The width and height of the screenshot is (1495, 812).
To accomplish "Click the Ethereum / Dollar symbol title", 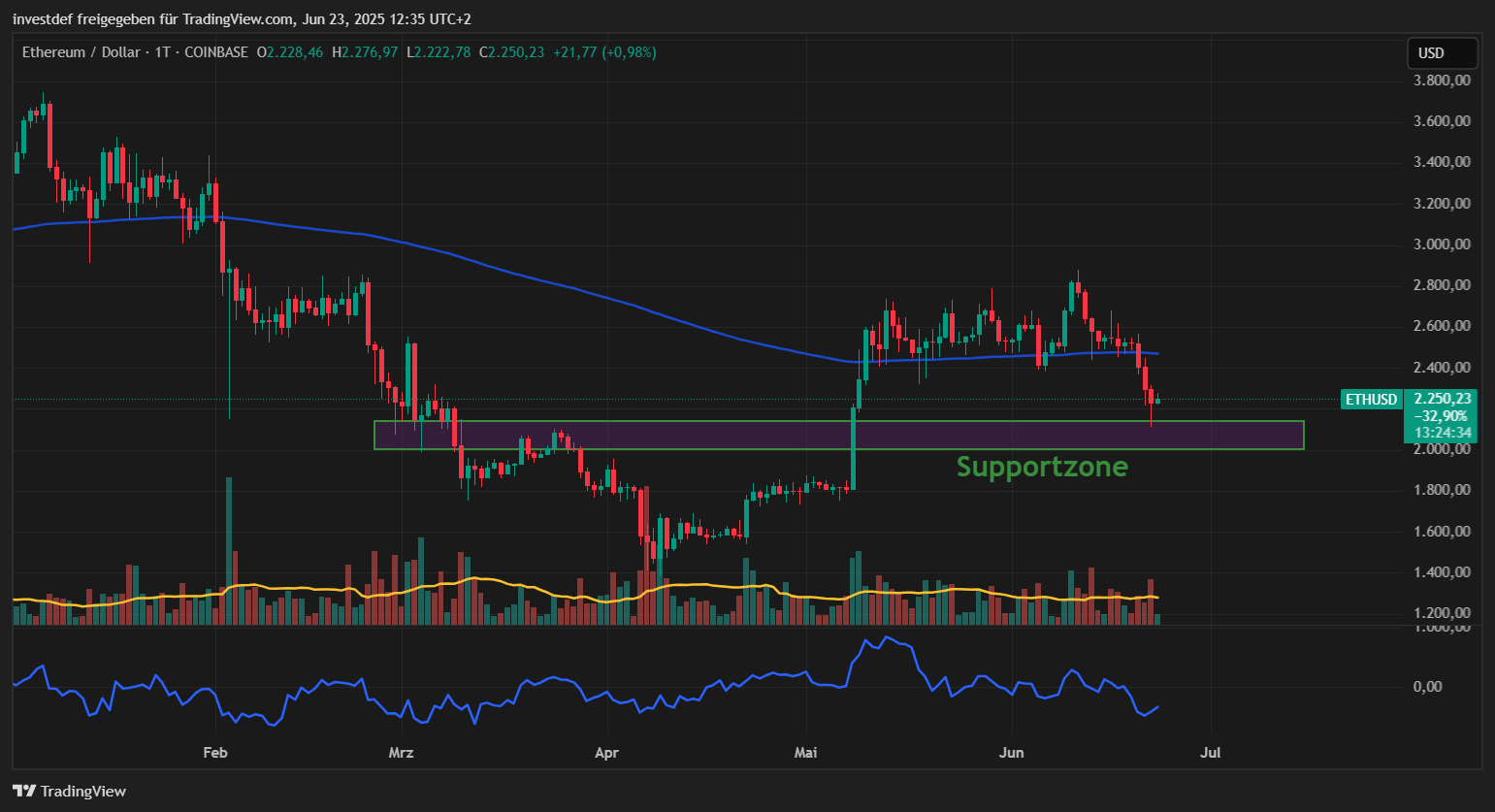I will [81, 52].
